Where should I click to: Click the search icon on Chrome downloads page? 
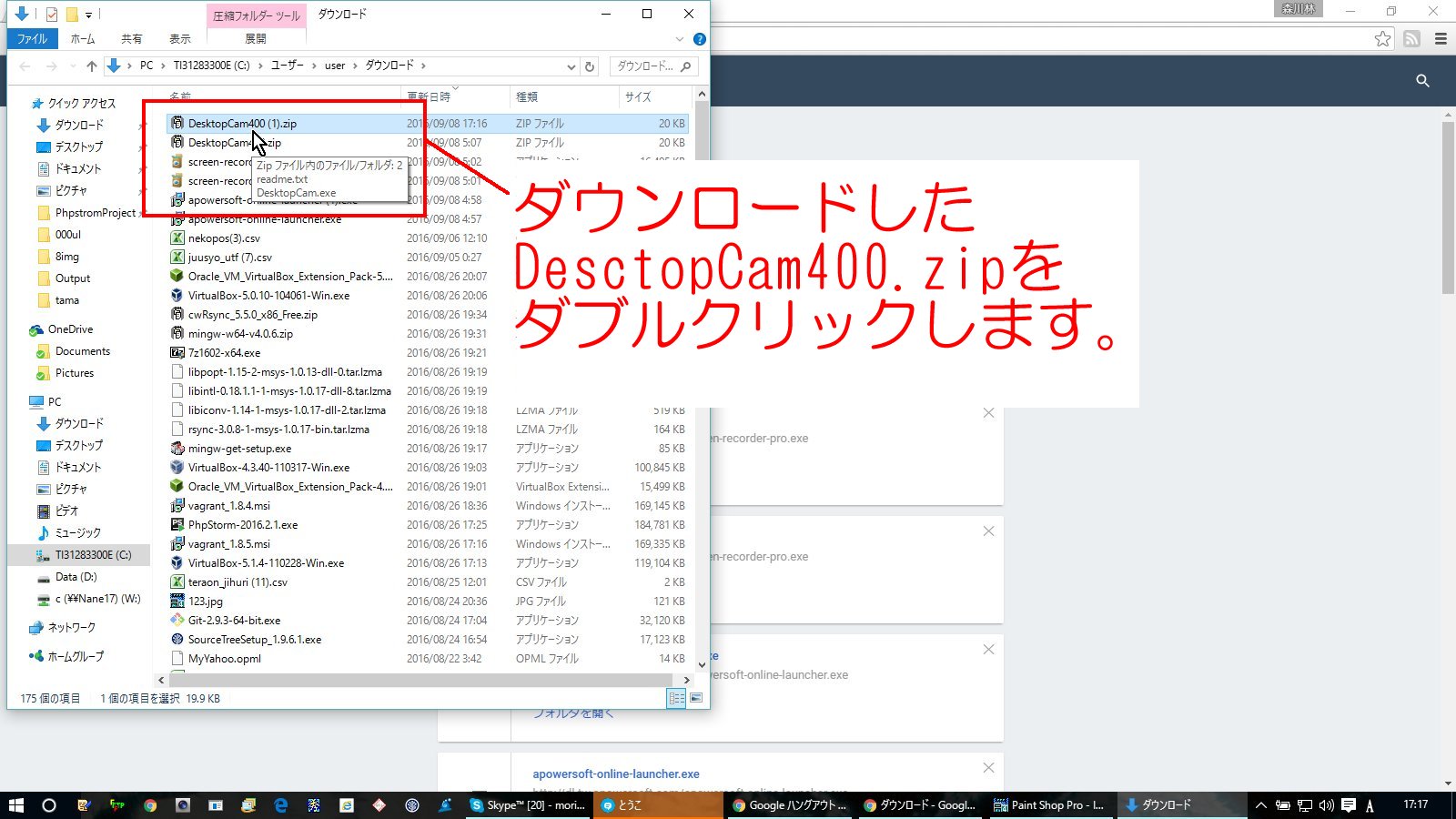1422,81
